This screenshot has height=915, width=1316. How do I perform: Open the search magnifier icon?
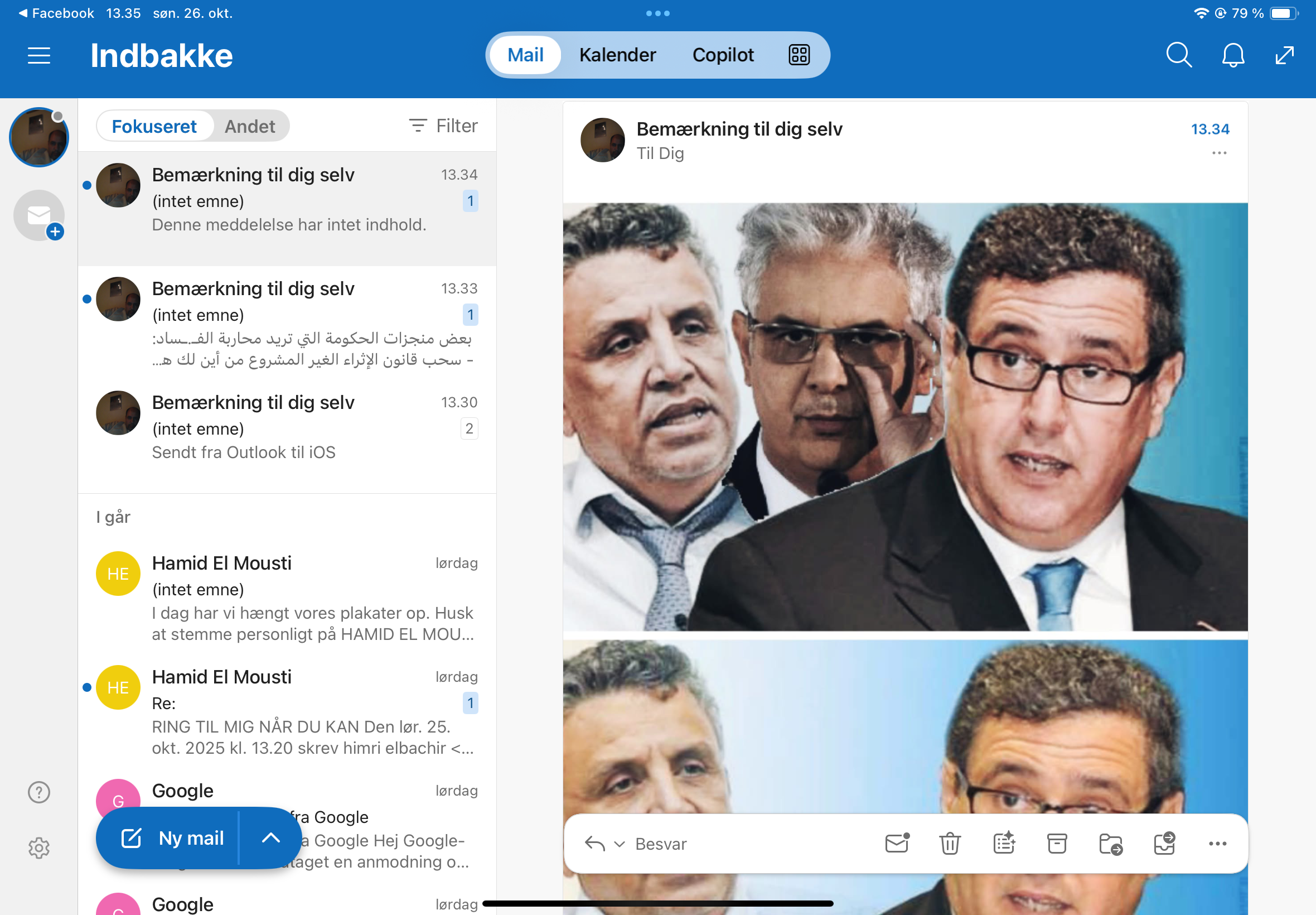click(x=1178, y=55)
